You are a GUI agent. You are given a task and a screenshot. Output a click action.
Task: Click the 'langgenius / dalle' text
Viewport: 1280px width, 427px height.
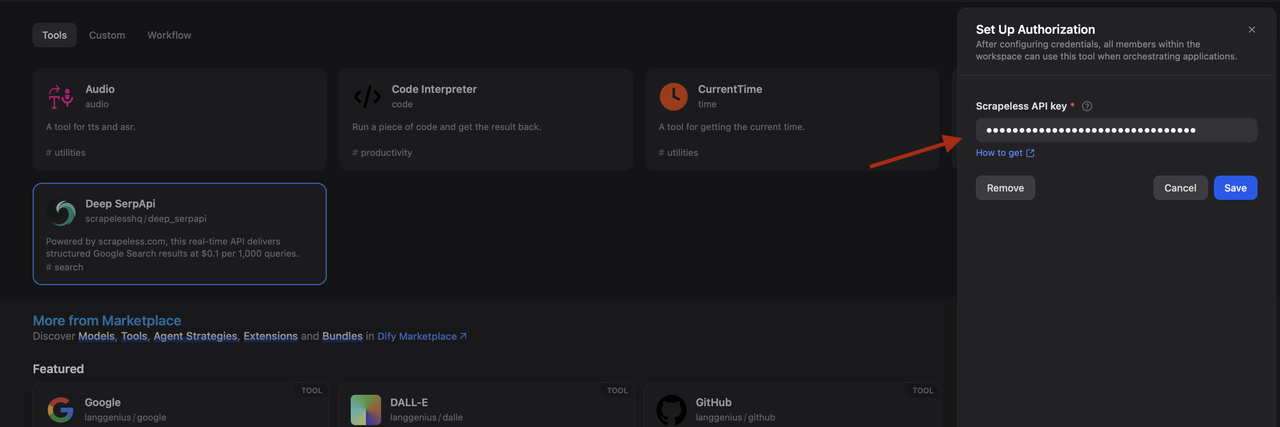point(426,417)
